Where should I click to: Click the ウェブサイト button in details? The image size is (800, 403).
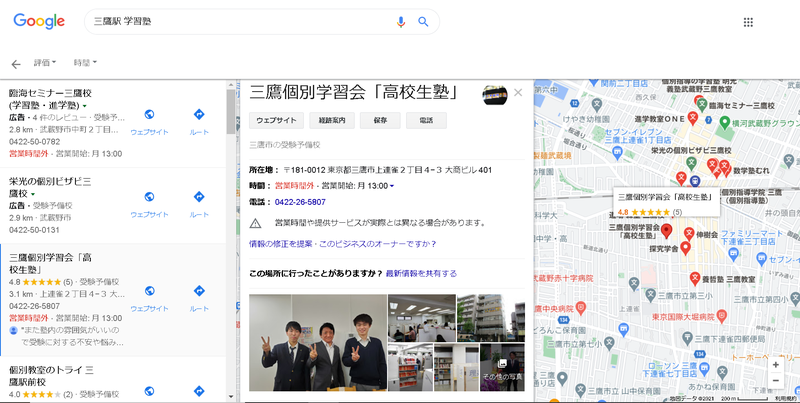pos(277,120)
